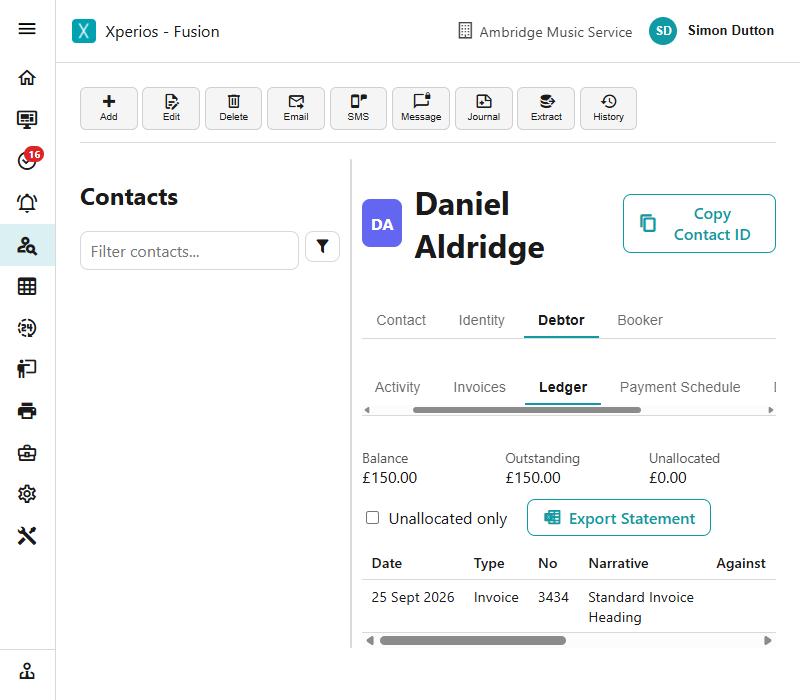Click Delete toolbar button
This screenshot has width=800, height=700.
(x=234, y=108)
